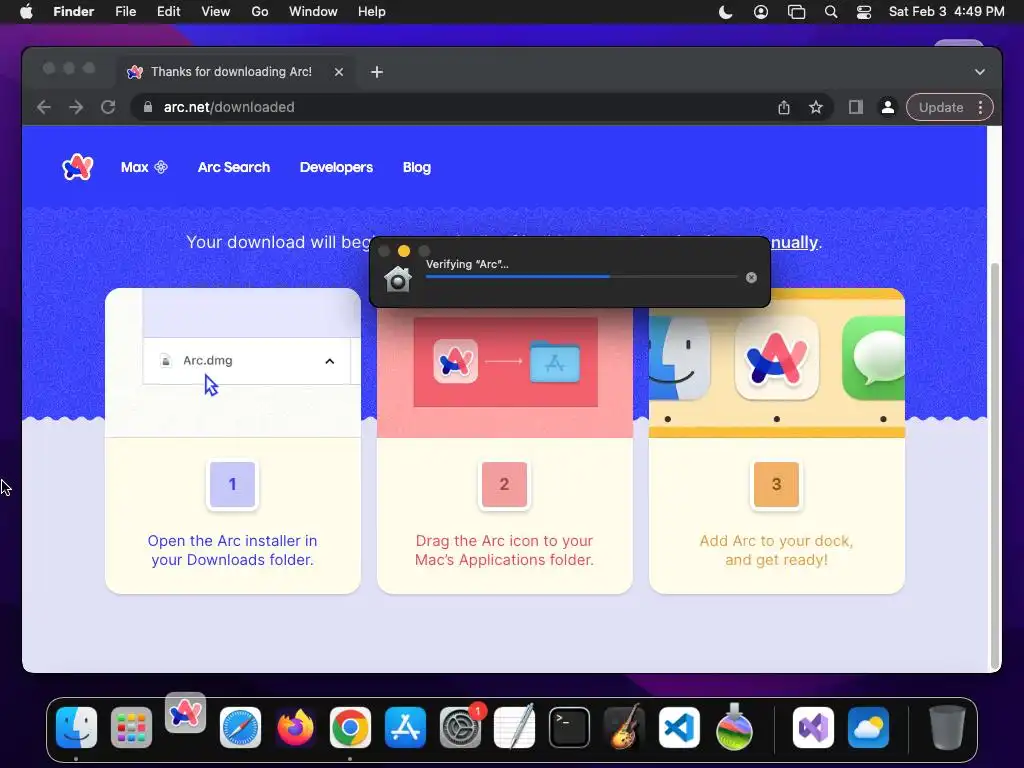The width and height of the screenshot is (1024, 768).
Task: Open the Arc Search link
Action: click(234, 167)
